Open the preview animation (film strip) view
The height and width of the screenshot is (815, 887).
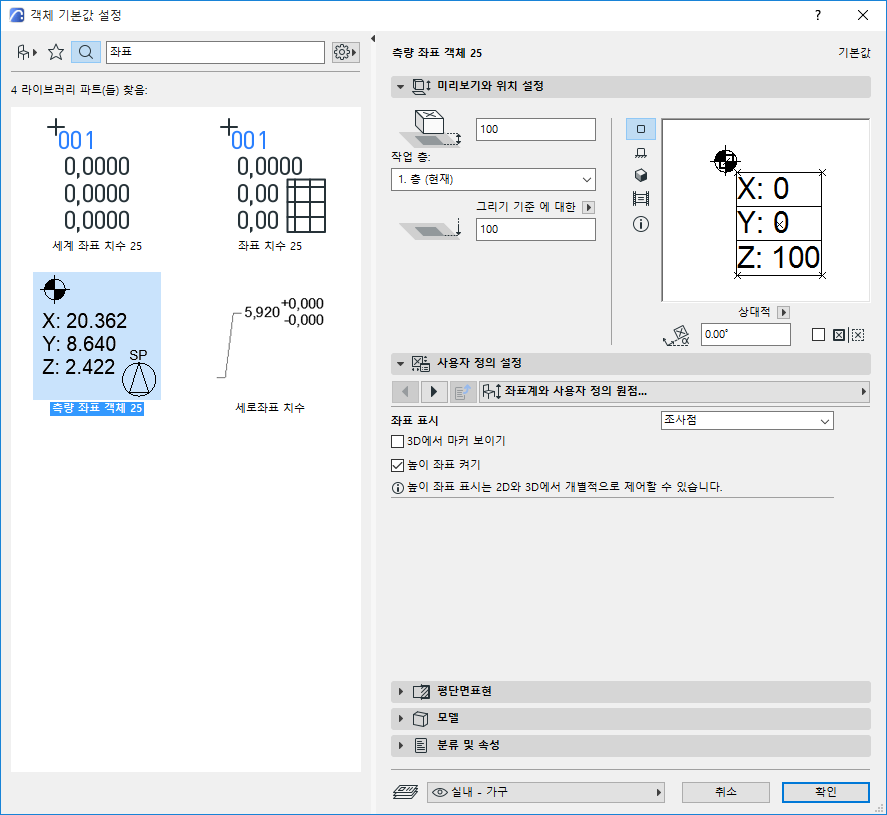[640, 198]
